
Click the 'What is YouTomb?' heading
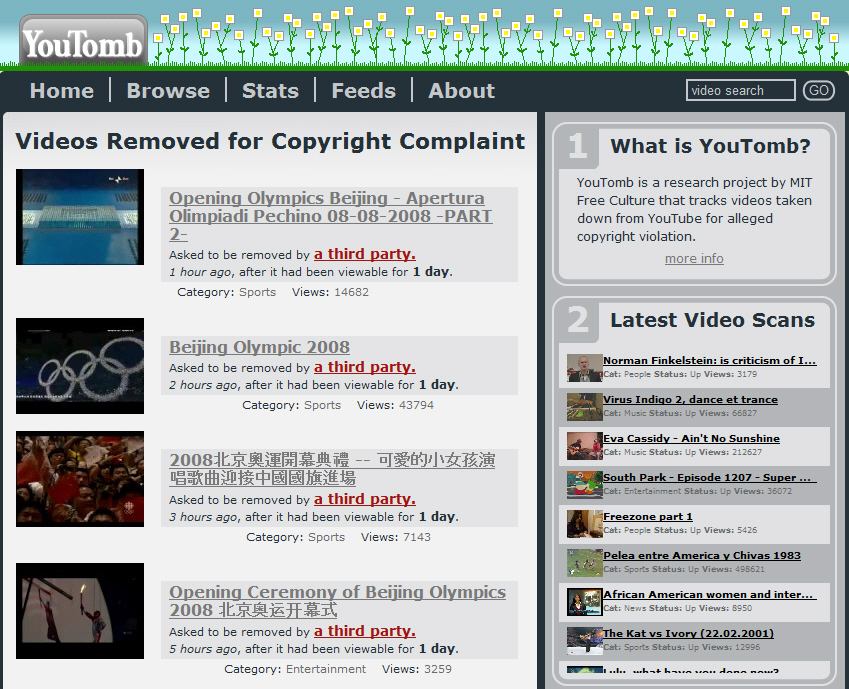[x=710, y=146]
